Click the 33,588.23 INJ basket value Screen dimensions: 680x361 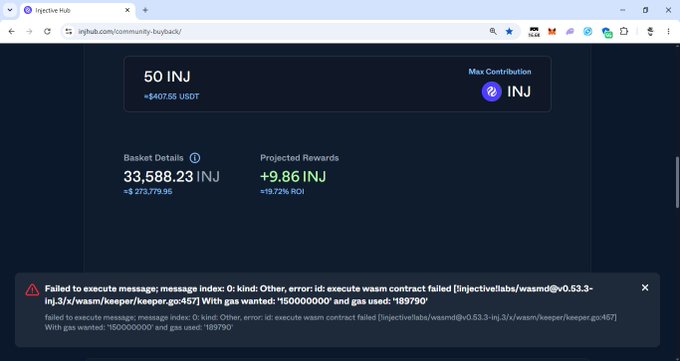tap(172, 177)
